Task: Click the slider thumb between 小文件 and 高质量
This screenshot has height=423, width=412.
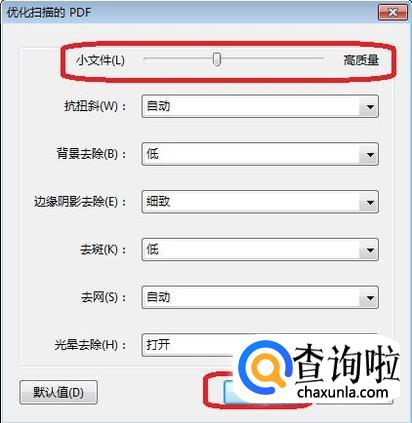Action: [x=217, y=59]
